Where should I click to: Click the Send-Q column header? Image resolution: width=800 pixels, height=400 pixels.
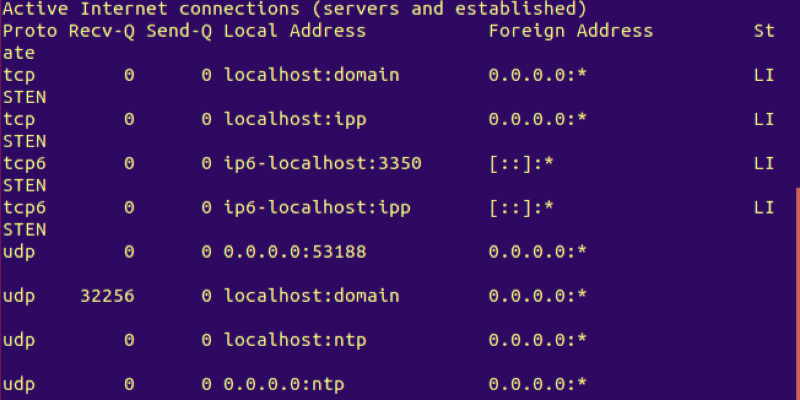[179, 31]
